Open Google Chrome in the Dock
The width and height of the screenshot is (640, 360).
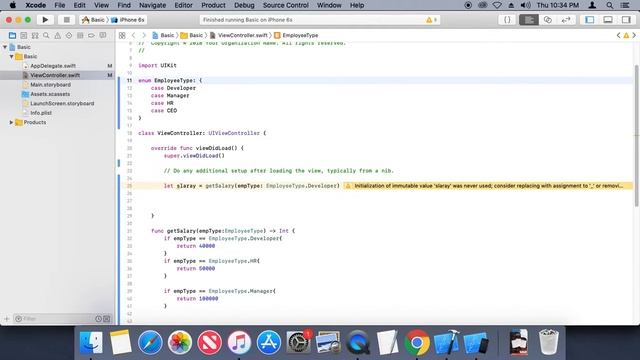point(417,342)
